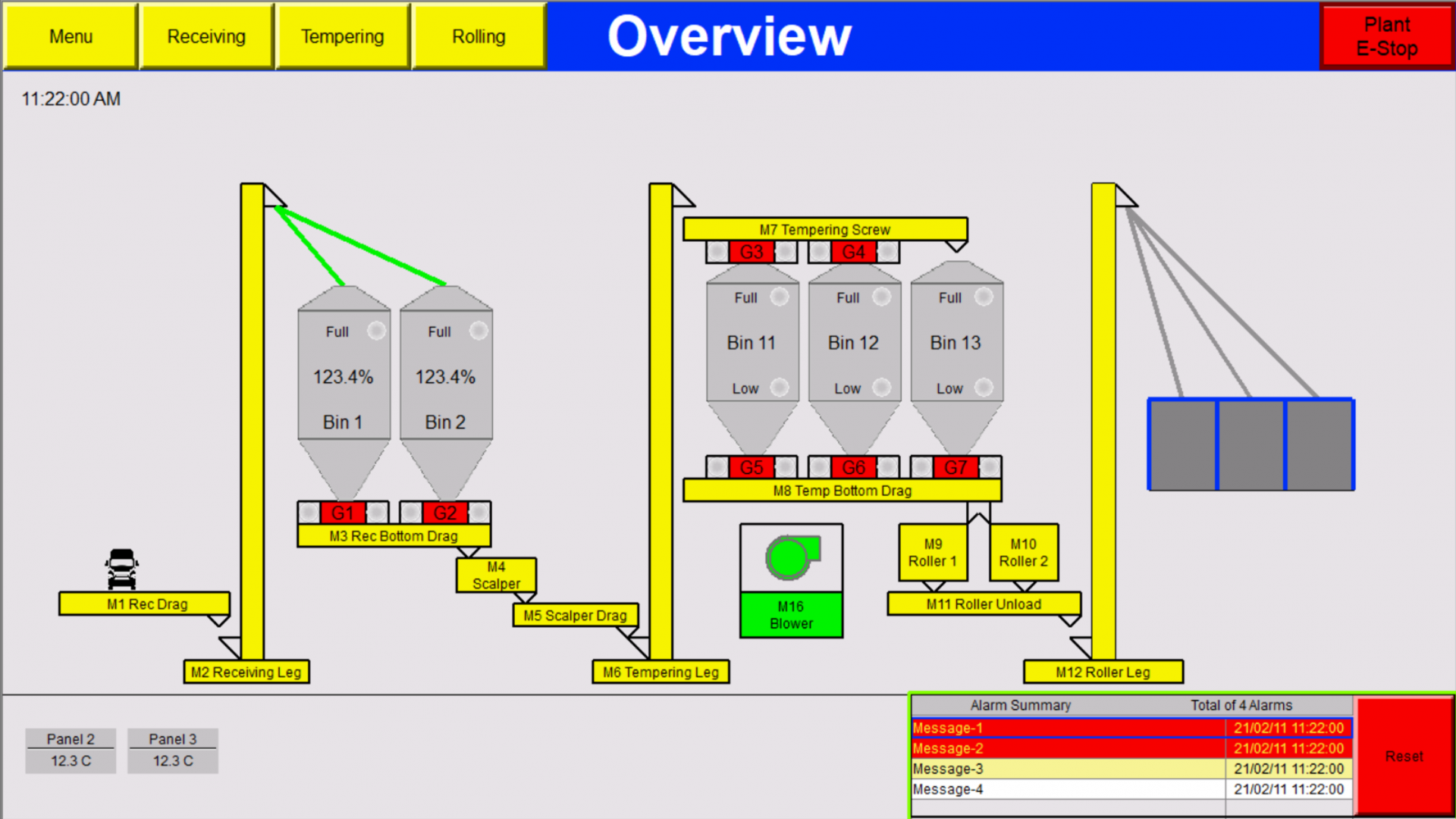1456x819 pixels.
Task: Select the M4 Scalper unit
Action: pos(496,575)
